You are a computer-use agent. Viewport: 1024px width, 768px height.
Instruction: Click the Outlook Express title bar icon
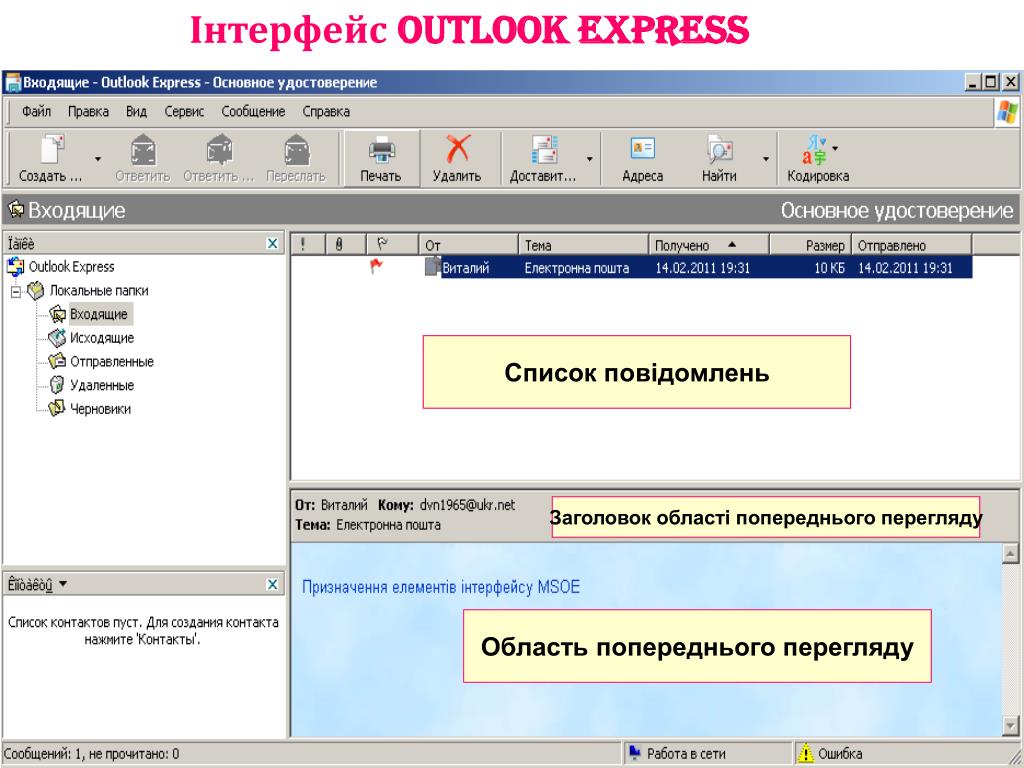click(12, 83)
